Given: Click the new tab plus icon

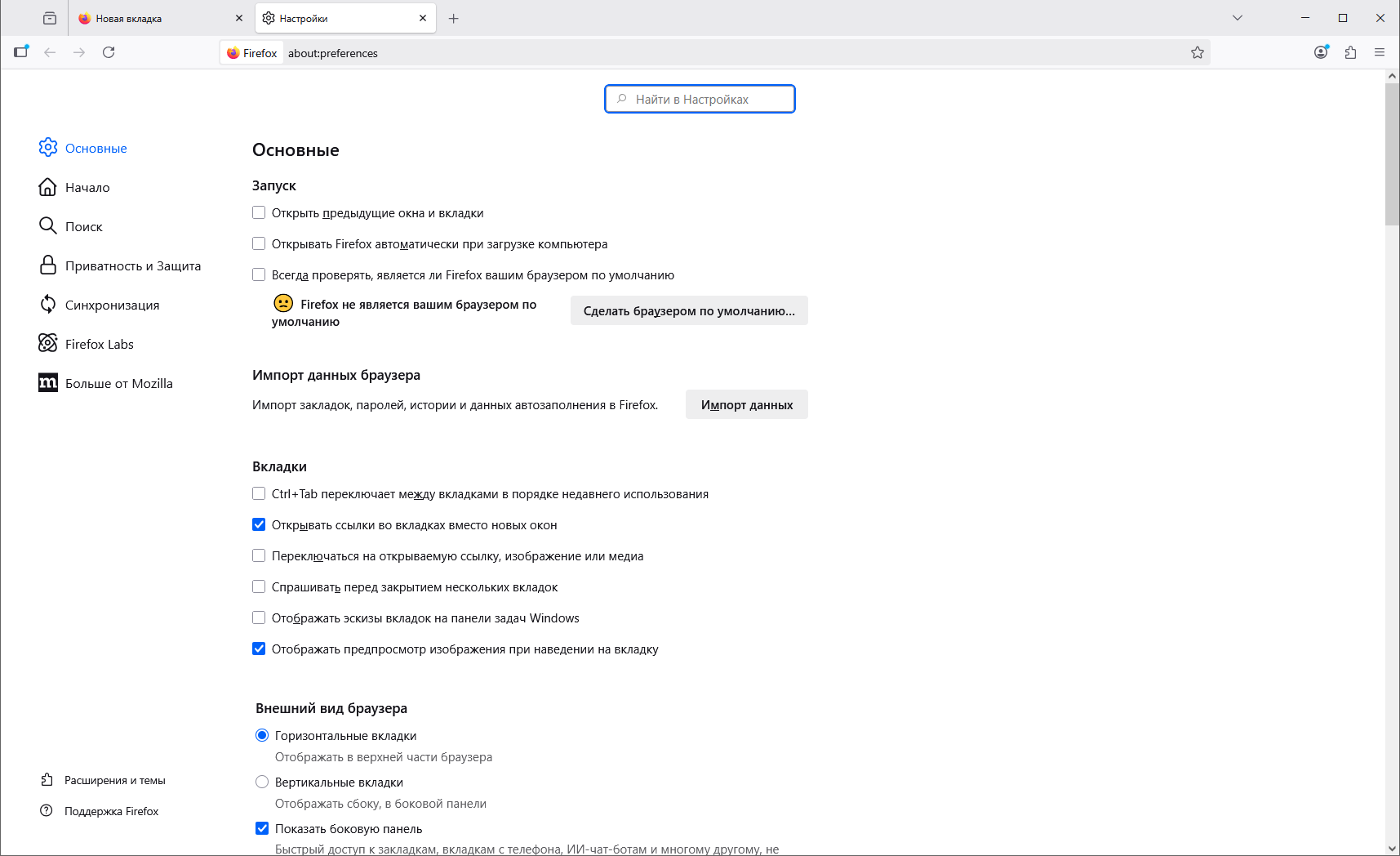Looking at the screenshot, I should [454, 18].
